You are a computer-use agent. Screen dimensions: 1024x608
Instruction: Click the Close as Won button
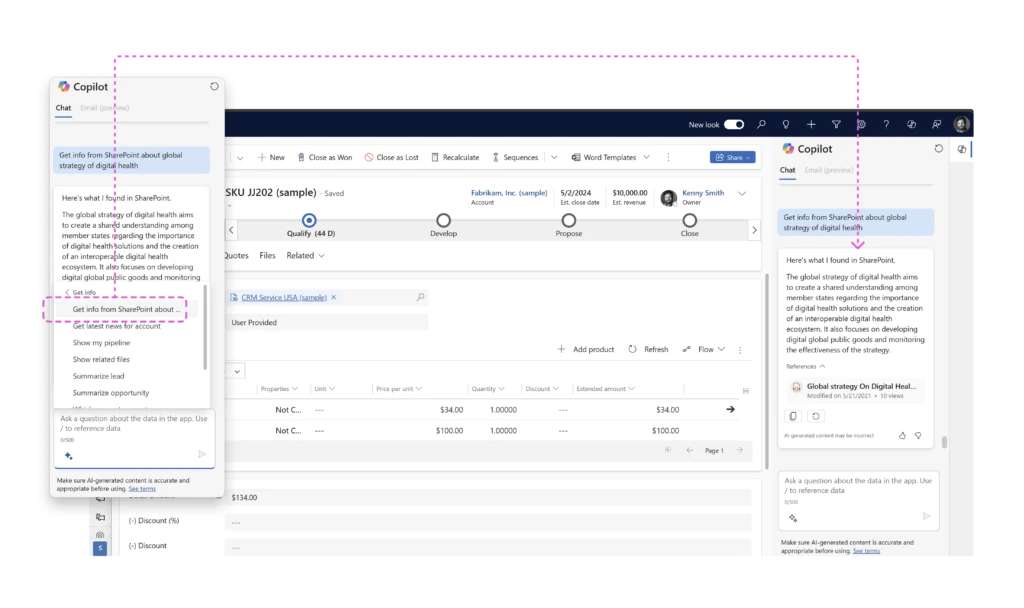tap(323, 157)
